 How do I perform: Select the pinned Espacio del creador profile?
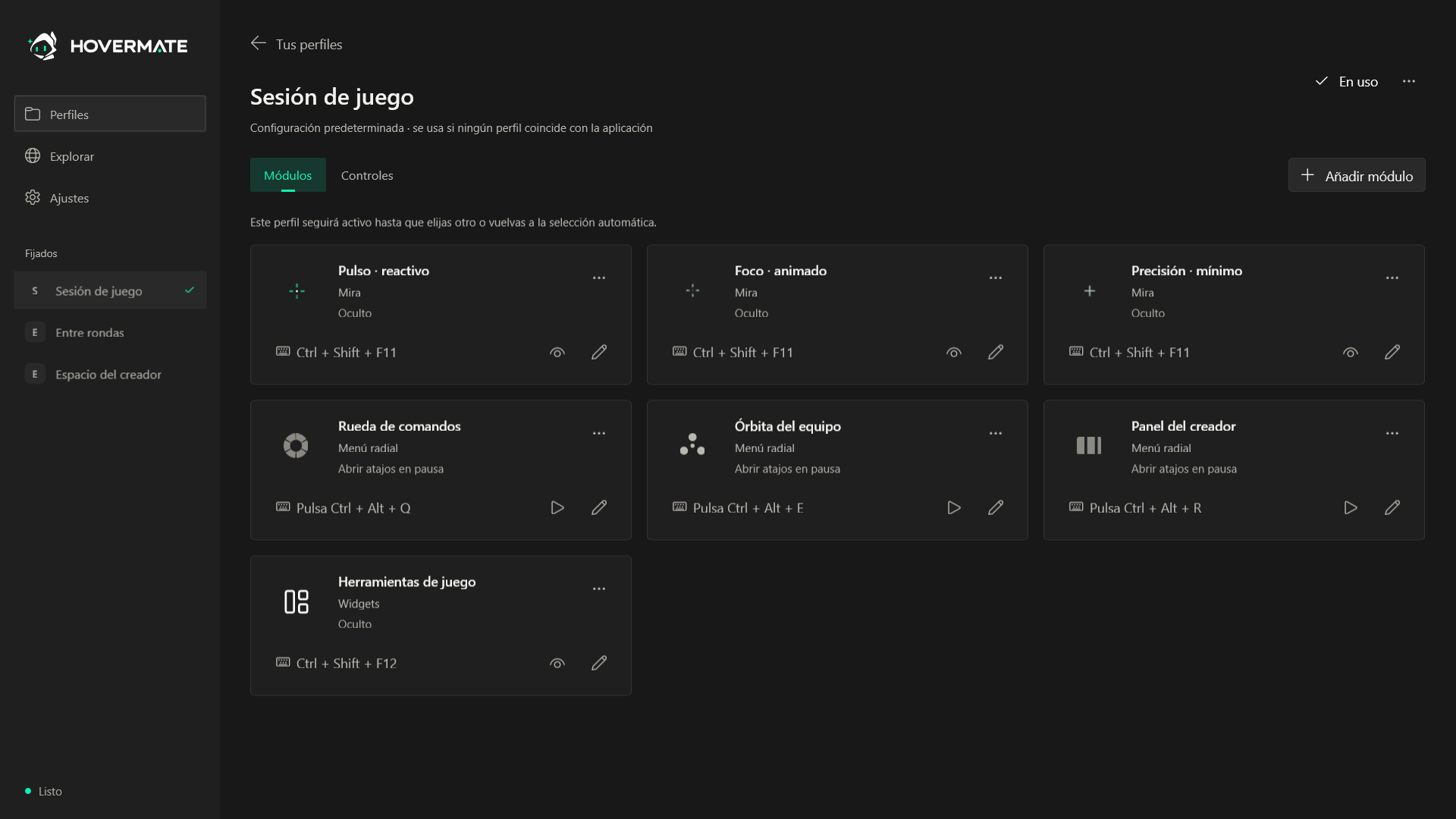pos(110,374)
